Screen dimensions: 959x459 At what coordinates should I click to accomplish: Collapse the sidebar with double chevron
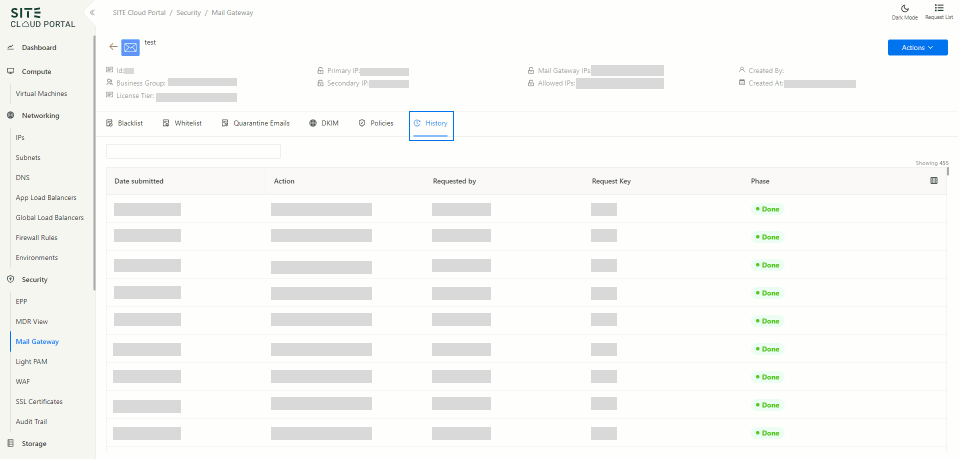click(92, 12)
